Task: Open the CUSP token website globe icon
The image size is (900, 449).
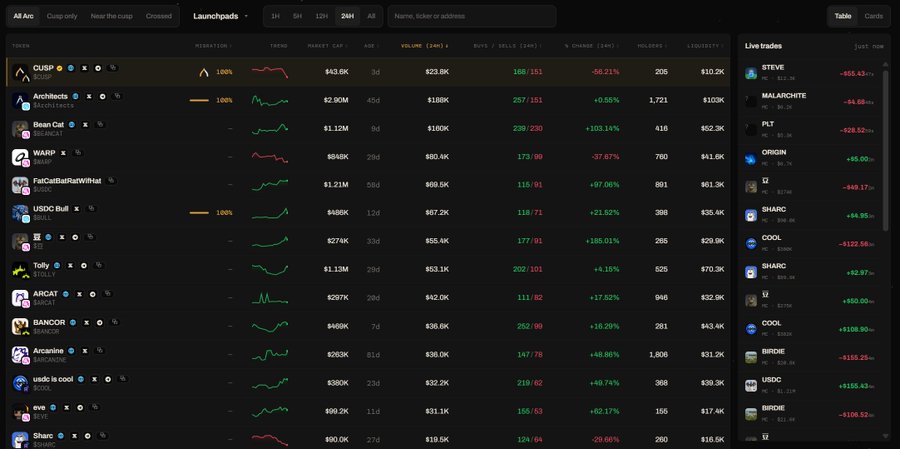Action: pos(71,68)
